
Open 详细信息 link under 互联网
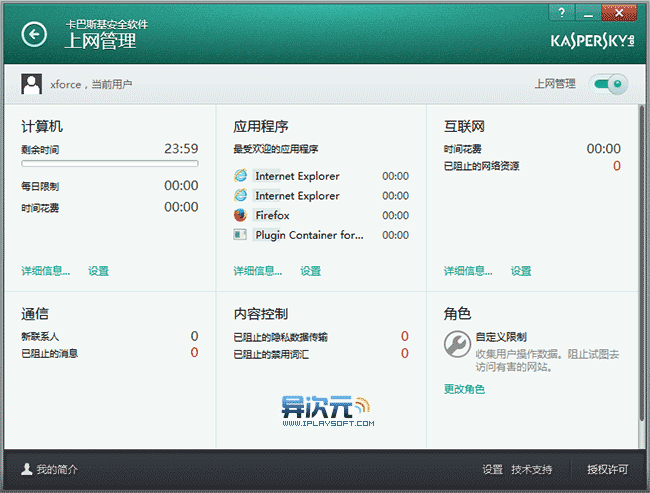[468, 271]
